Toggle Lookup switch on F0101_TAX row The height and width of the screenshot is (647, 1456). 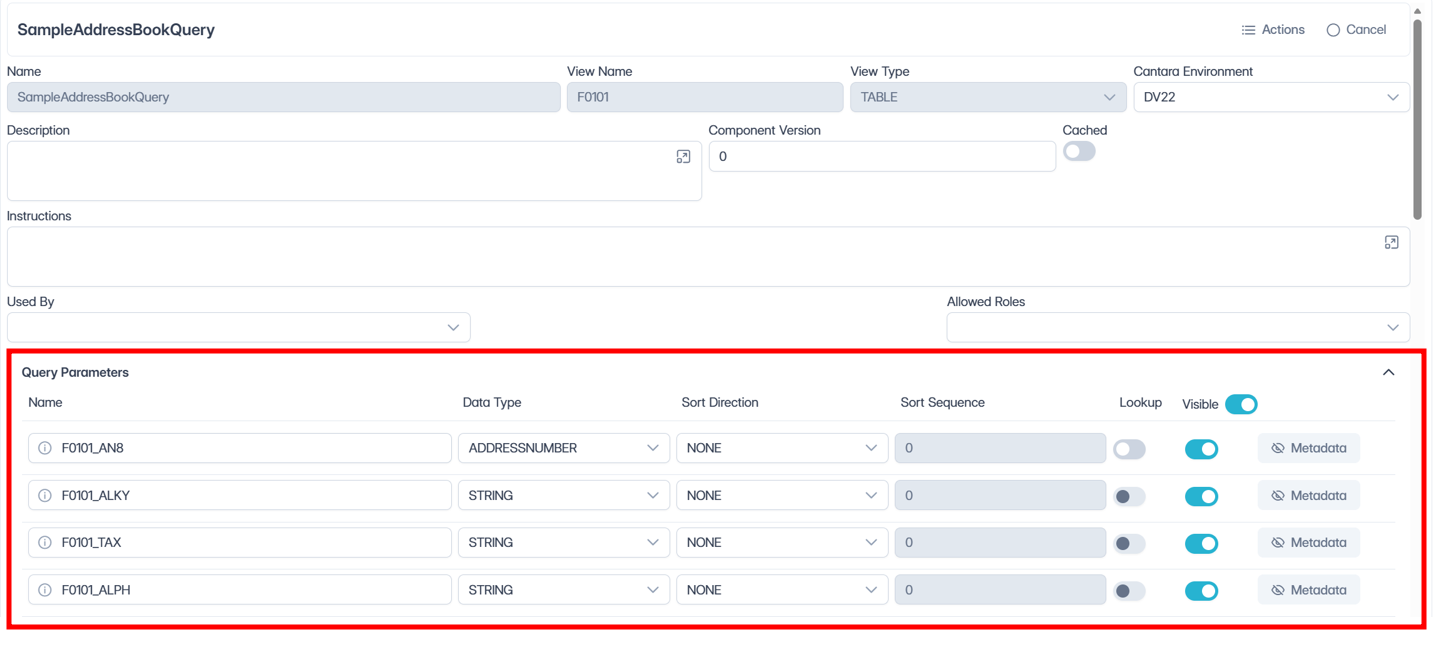(1130, 543)
